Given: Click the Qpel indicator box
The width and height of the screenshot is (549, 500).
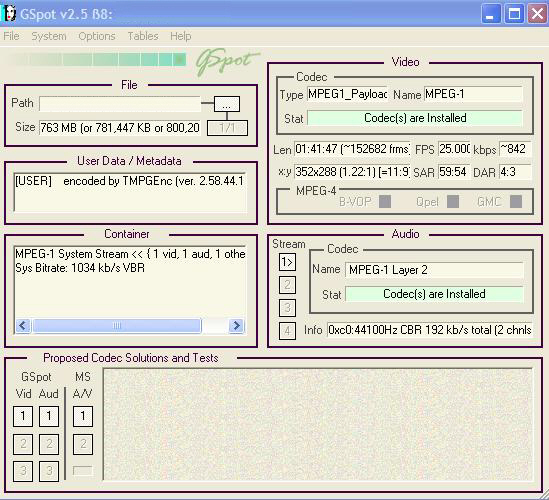Looking at the screenshot, I should click(453, 202).
